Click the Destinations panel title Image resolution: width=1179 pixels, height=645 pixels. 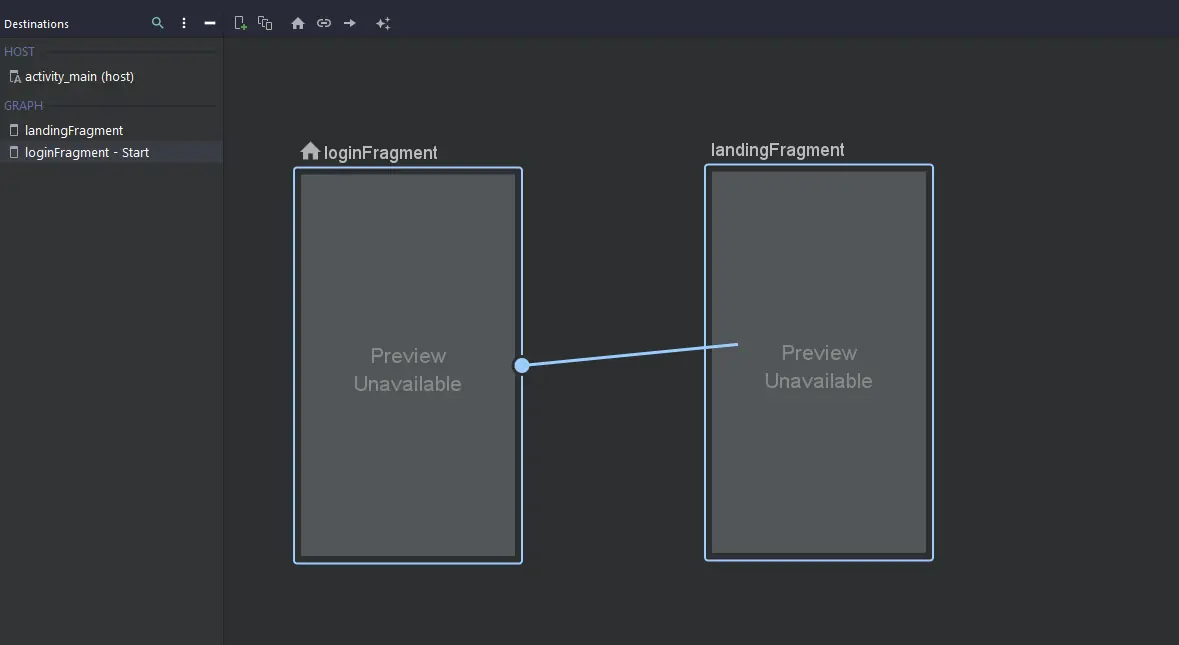tap(37, 24)
